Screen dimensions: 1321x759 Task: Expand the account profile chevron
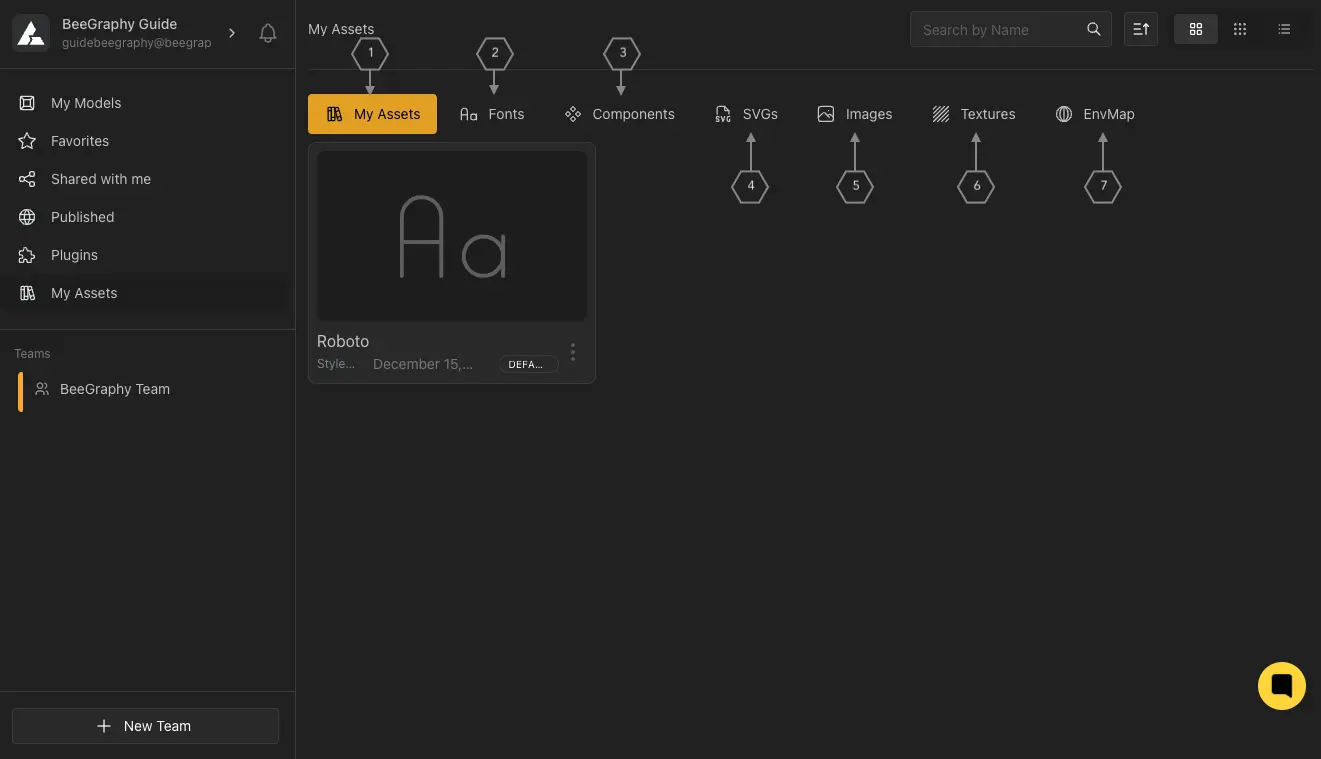point(232,33)
